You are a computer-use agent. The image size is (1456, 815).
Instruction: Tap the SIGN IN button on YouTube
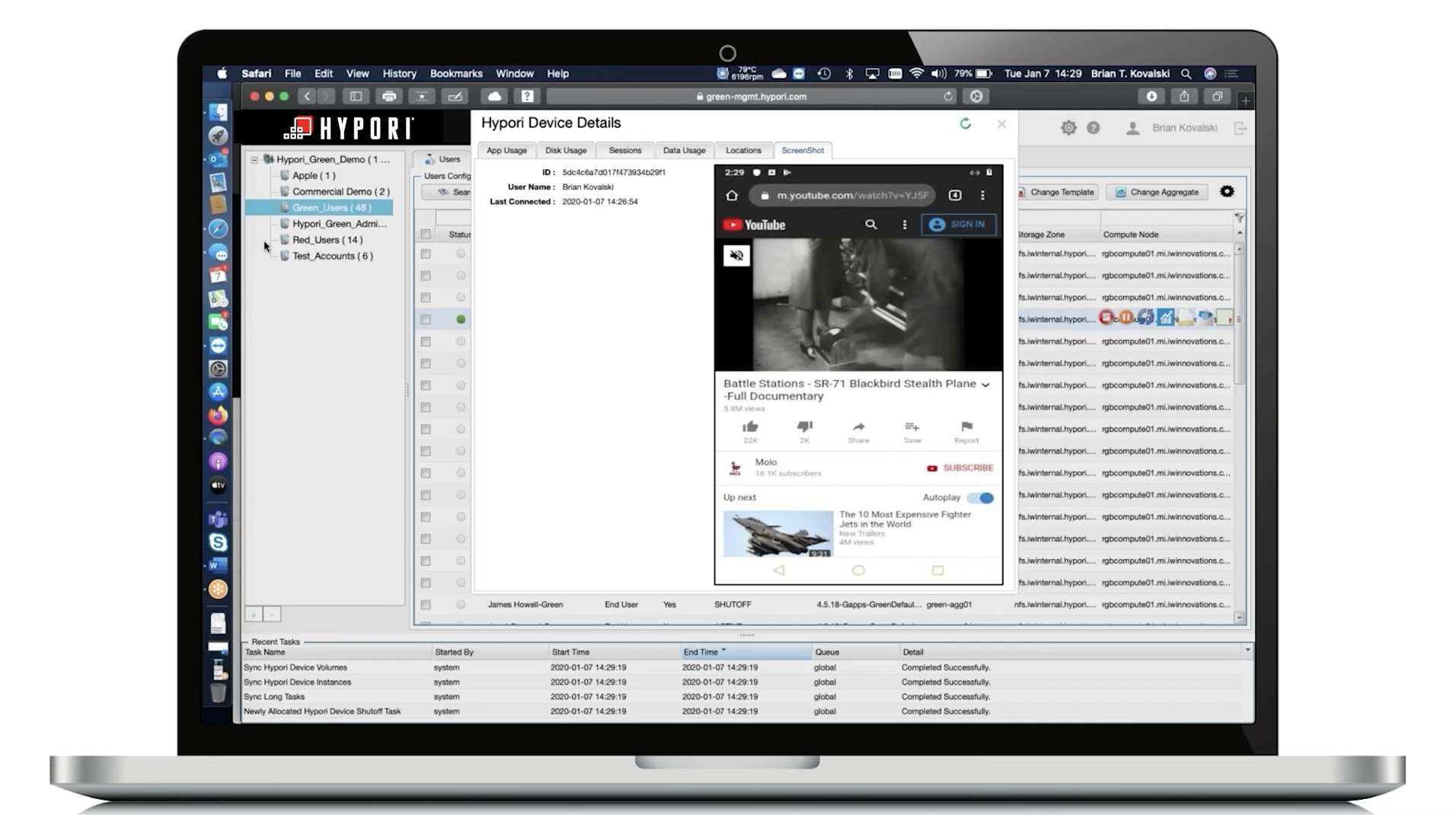(x=958, y=225)
